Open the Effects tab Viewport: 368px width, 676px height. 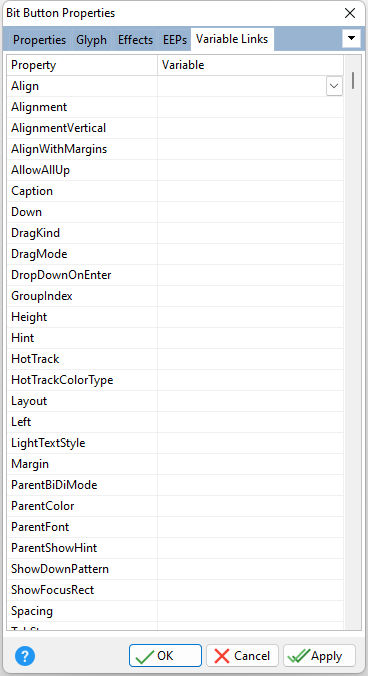(x=135, y=40)
